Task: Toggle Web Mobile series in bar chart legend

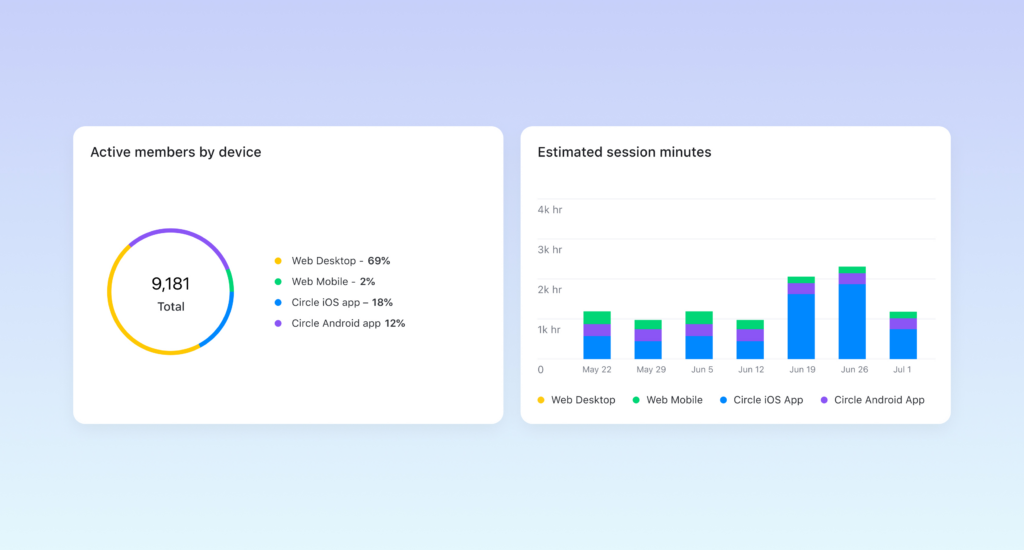Action: pyautogui.click(x=667, y=400)
